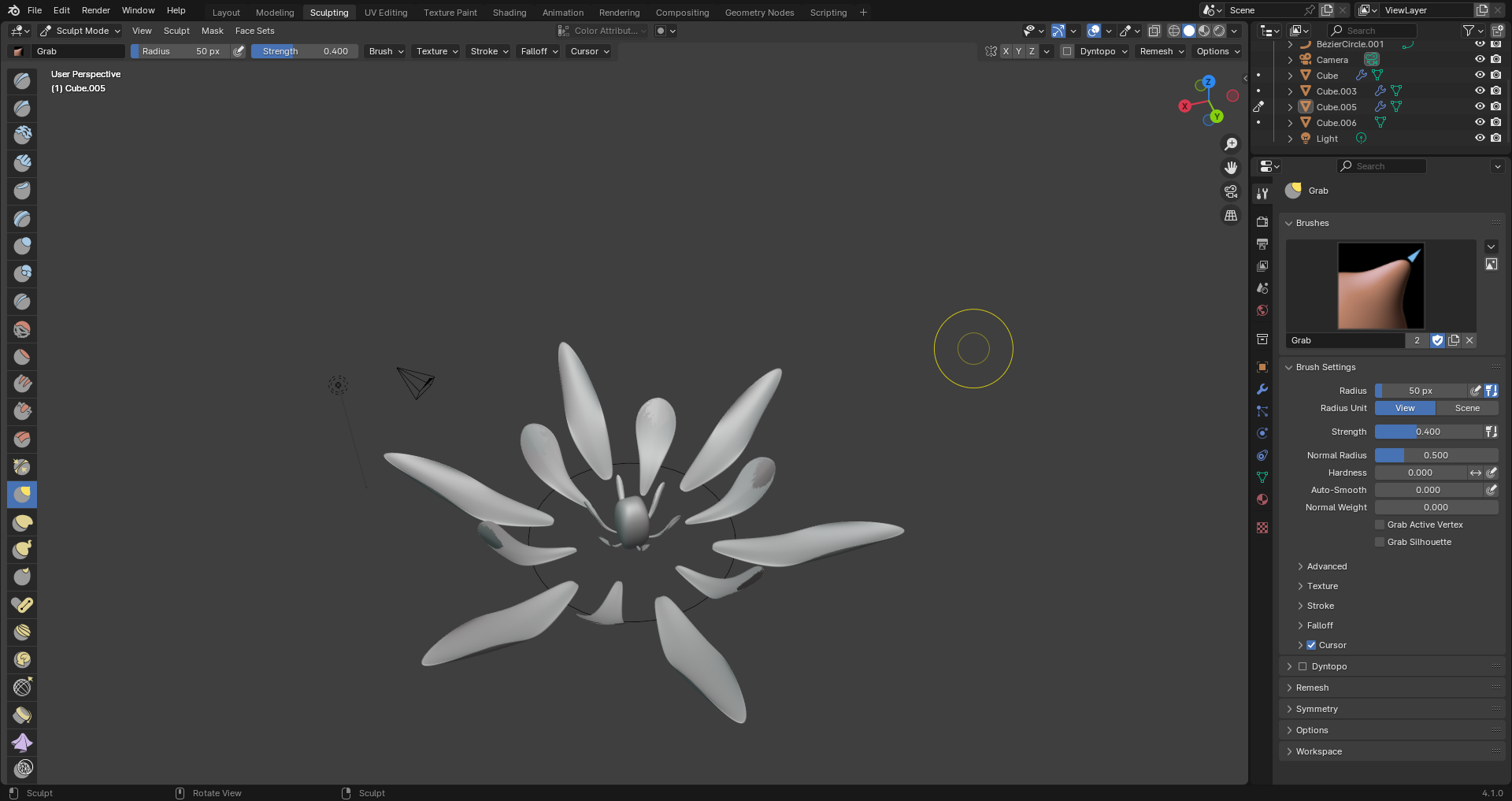Select the Clay Strips brush tool

[x=22, y=163]
